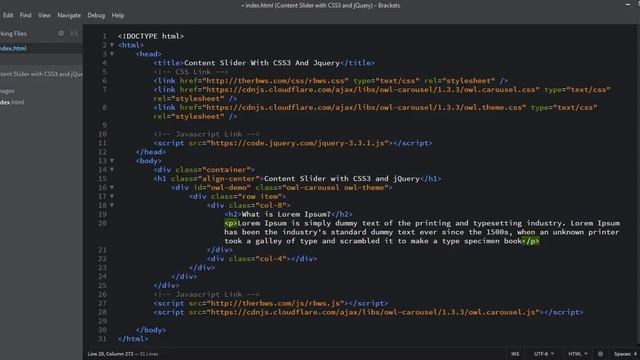640x360 pixels.
Task: Click the CSS Link comment on line 5
Action: click(x=191, y=72)
